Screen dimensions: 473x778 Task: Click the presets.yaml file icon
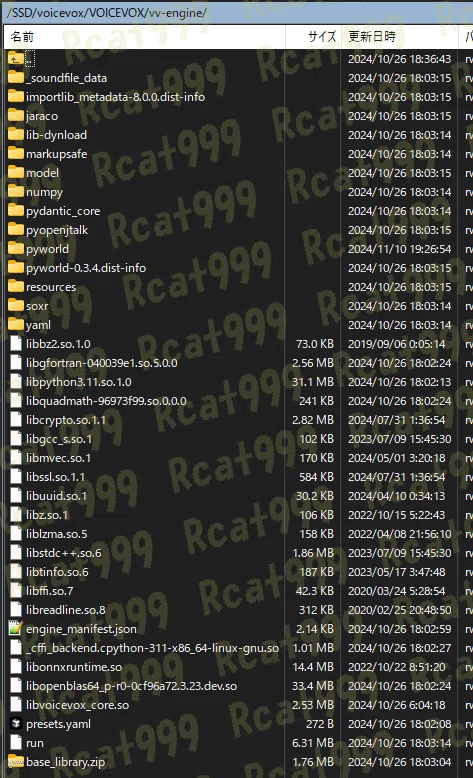pyautogui.click(x=16, y=724)
